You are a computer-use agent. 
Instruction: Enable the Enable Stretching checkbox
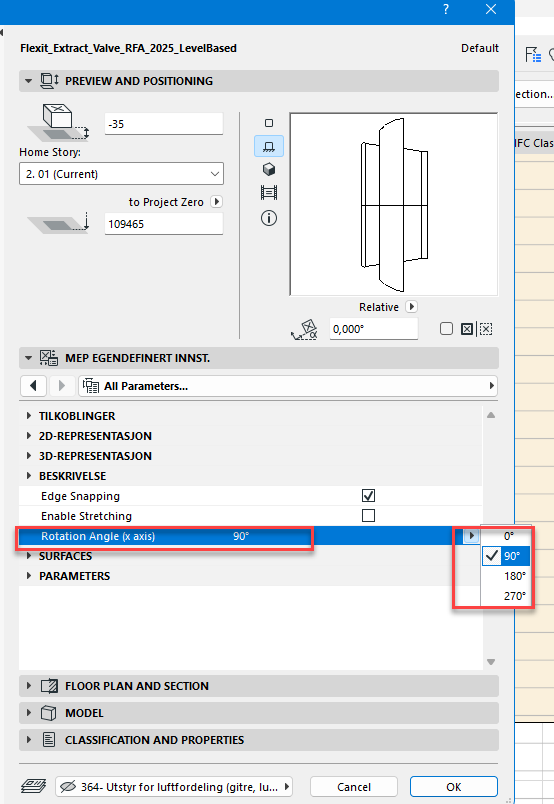pos(368,515)
